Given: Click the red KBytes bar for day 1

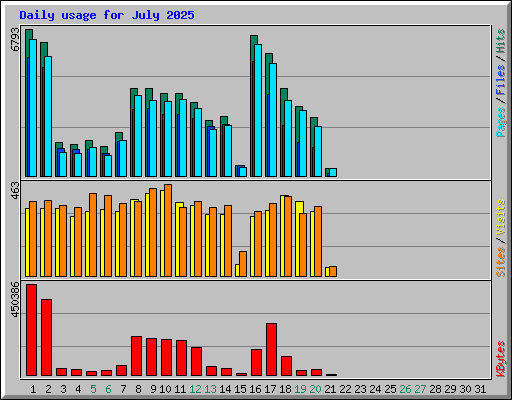Looking at the screenshot, I should tap(32, 330).
